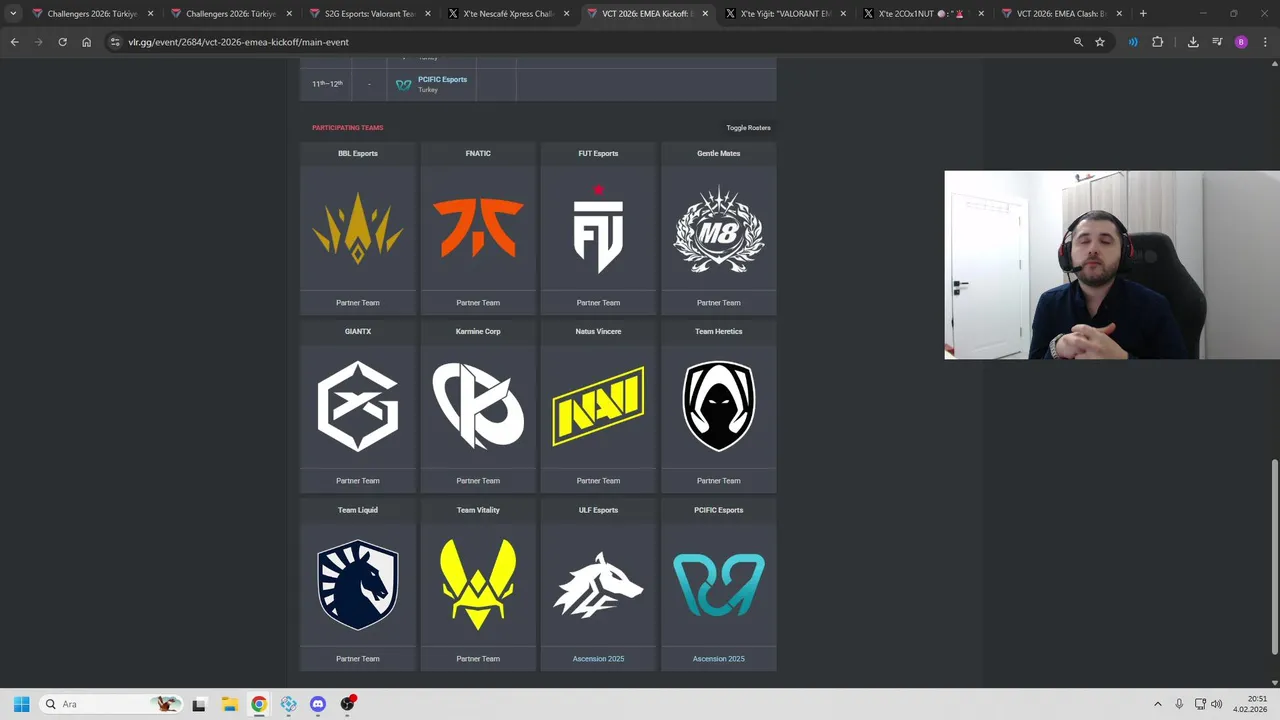Expand the system tray hidden icons chevron
The width and height of the screenshot is (1280, 720).
[x=1158, y=704]
